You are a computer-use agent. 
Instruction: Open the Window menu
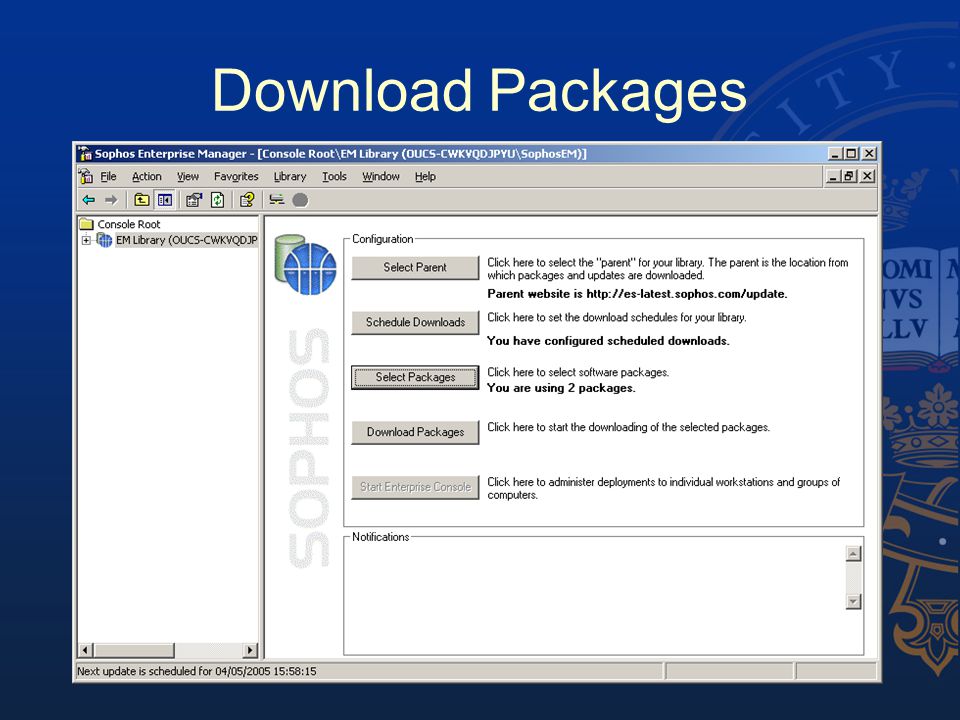pyautogui.click(x=381, y=176)
